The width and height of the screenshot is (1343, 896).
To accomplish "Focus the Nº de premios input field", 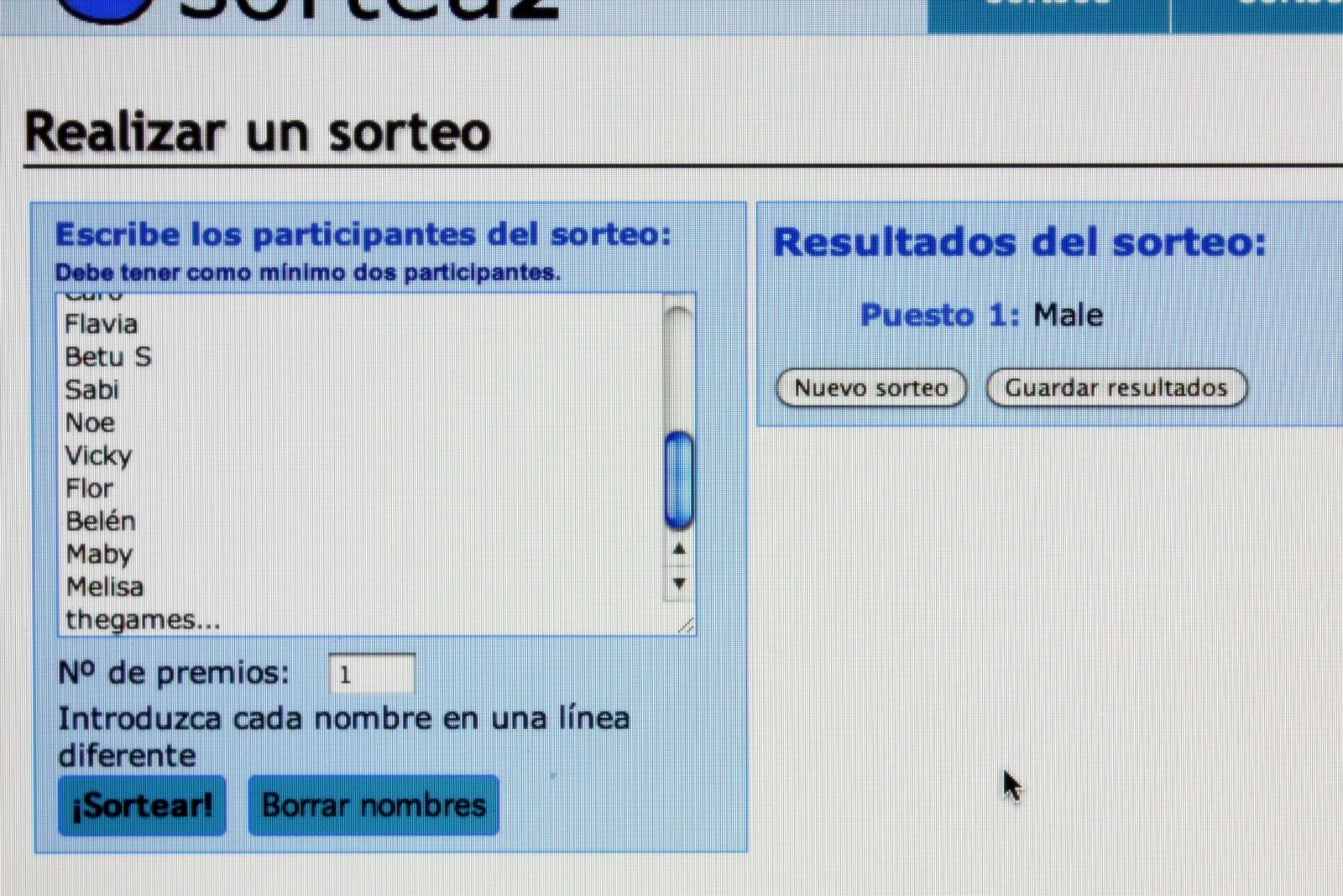I will point(372,674).
